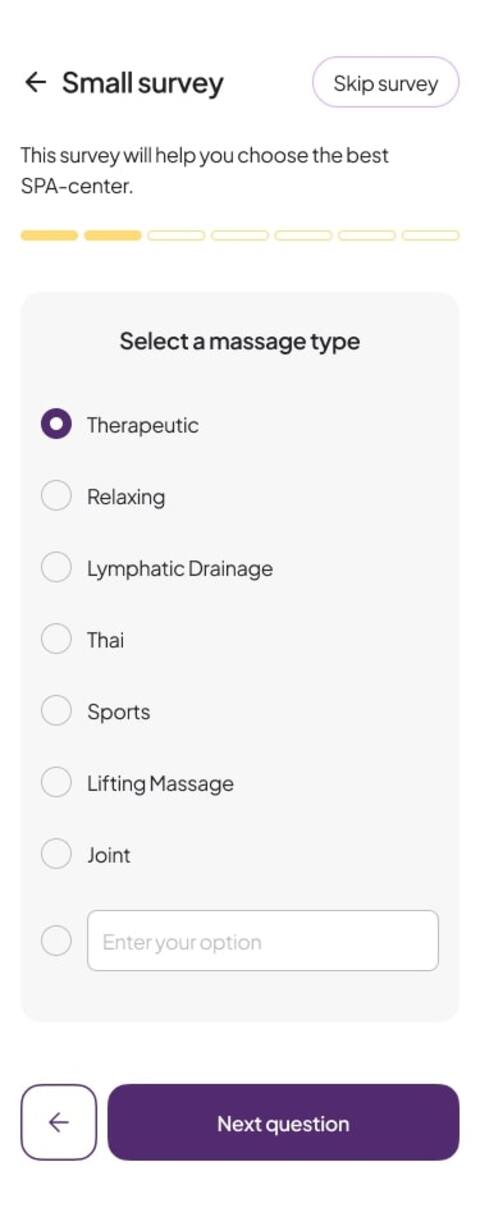Image resolution: width=480 pixels, height=1217 pixels.
Task: Click the Lymphatic Drainage label text
Action: pos(180,569)
